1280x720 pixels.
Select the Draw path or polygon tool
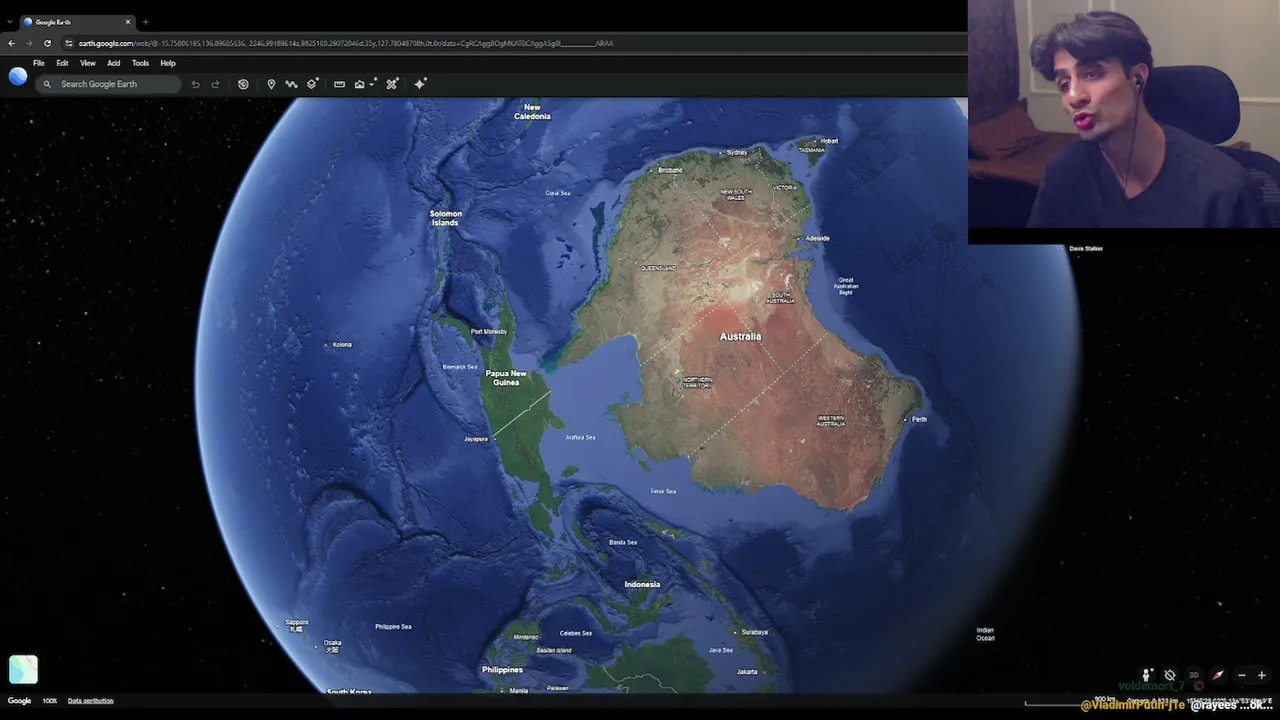pyautogui.click(x=291, y=84)
